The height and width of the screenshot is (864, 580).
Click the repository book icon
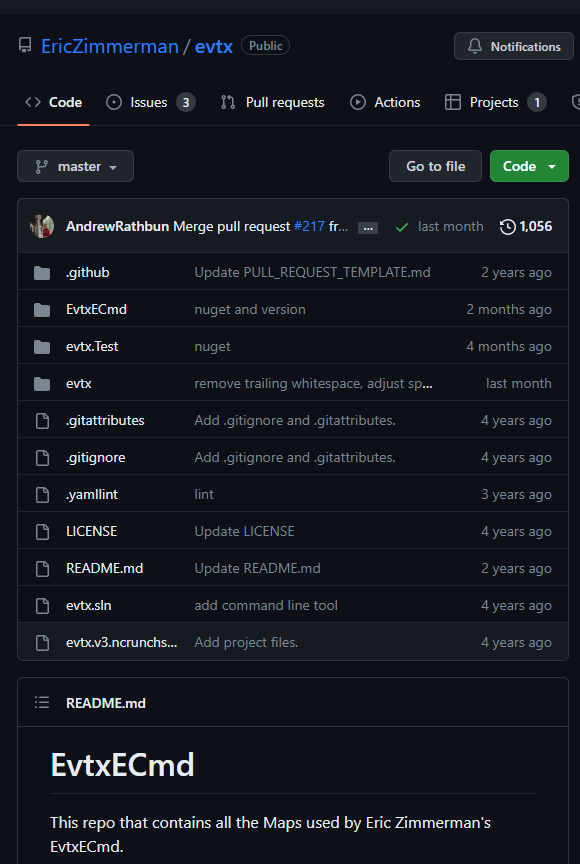click(x=25, y=46)
